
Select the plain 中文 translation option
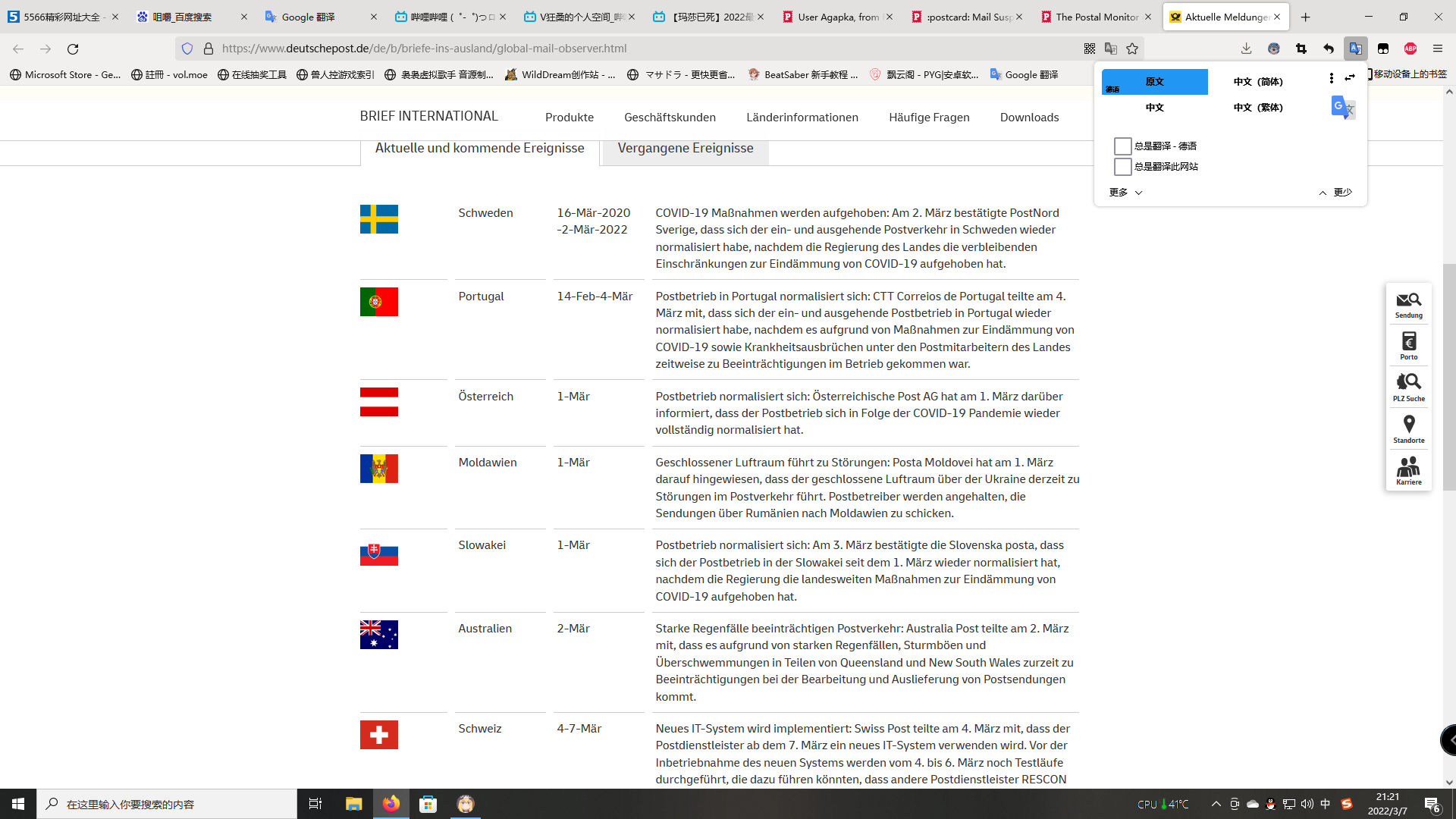click(x=1155, y=108)
